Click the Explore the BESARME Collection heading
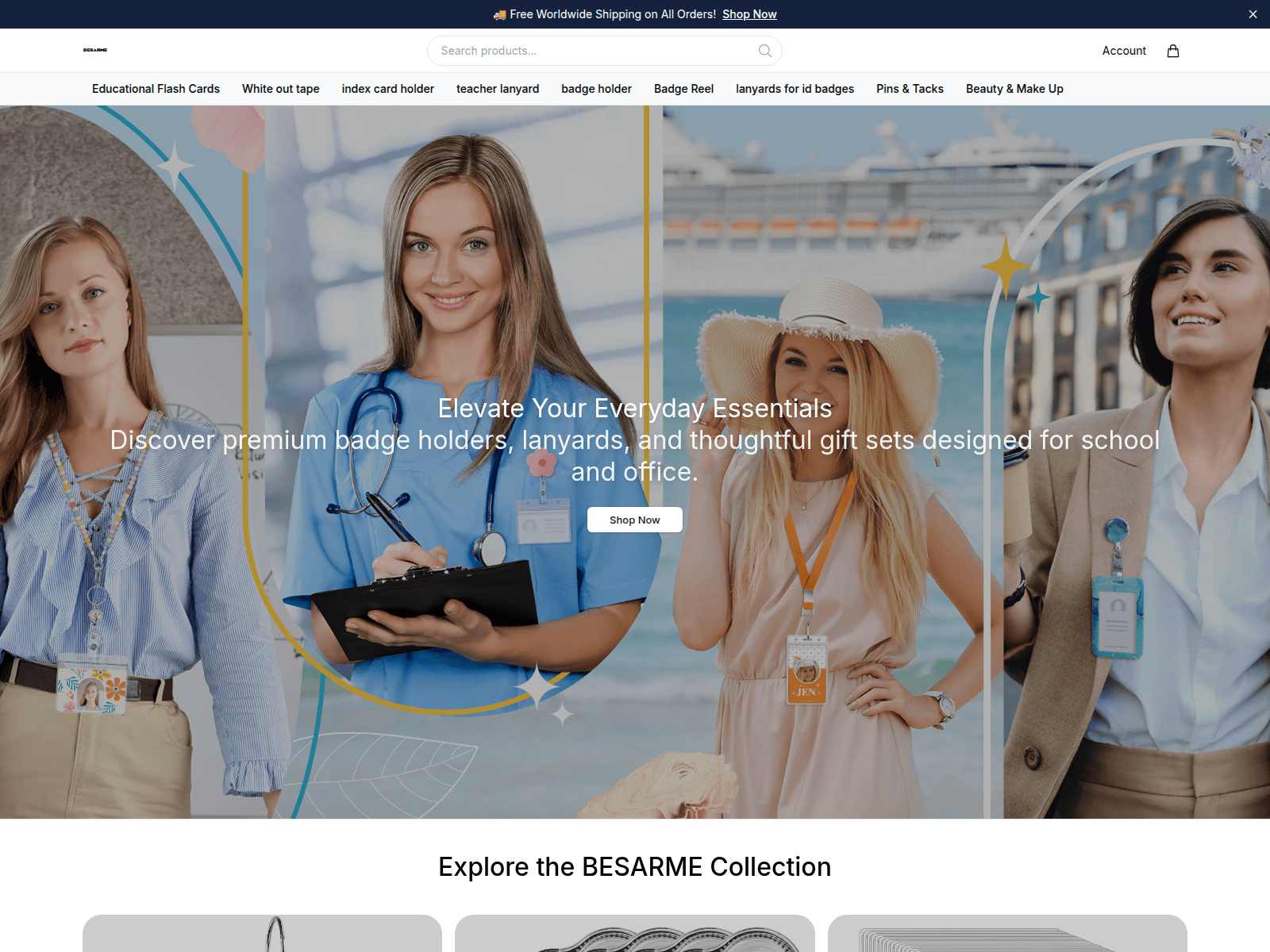Viewport: 1270px width, 952px height. [635, 866]
